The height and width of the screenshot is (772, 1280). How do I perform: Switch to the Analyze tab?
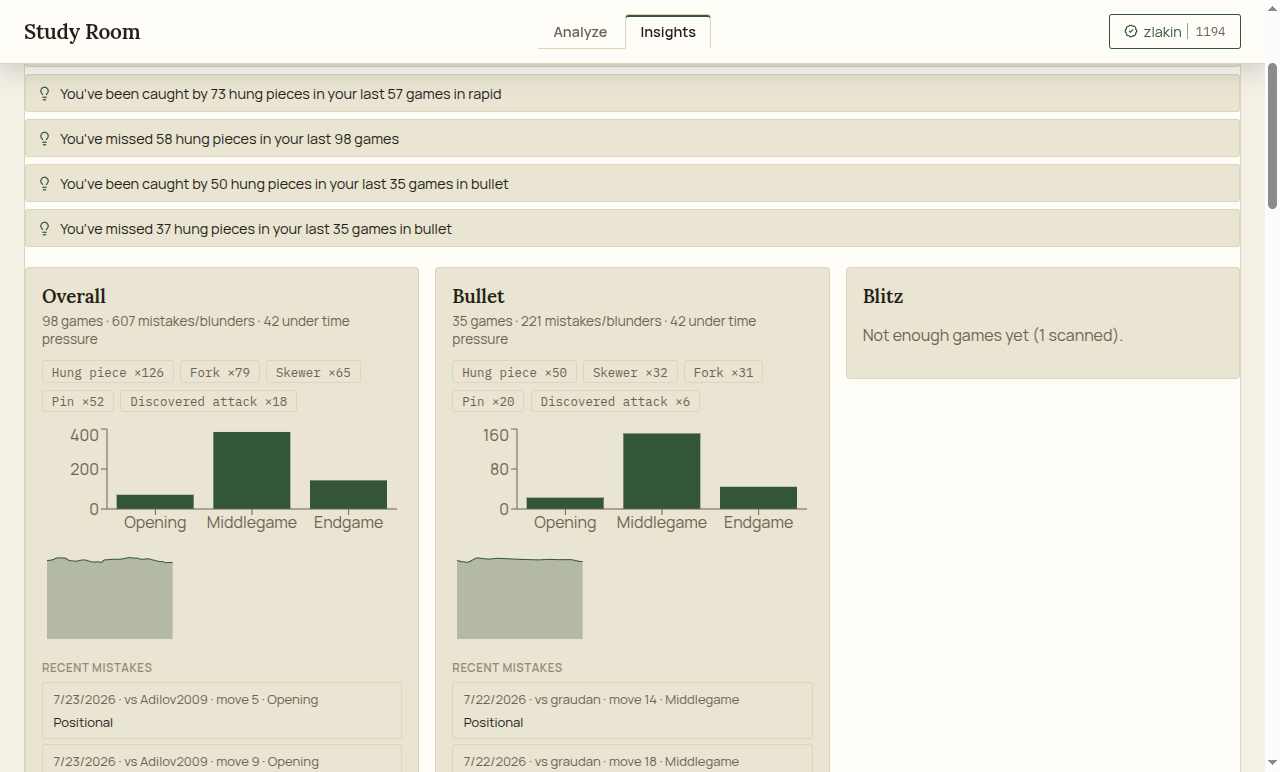click(580, 32)
